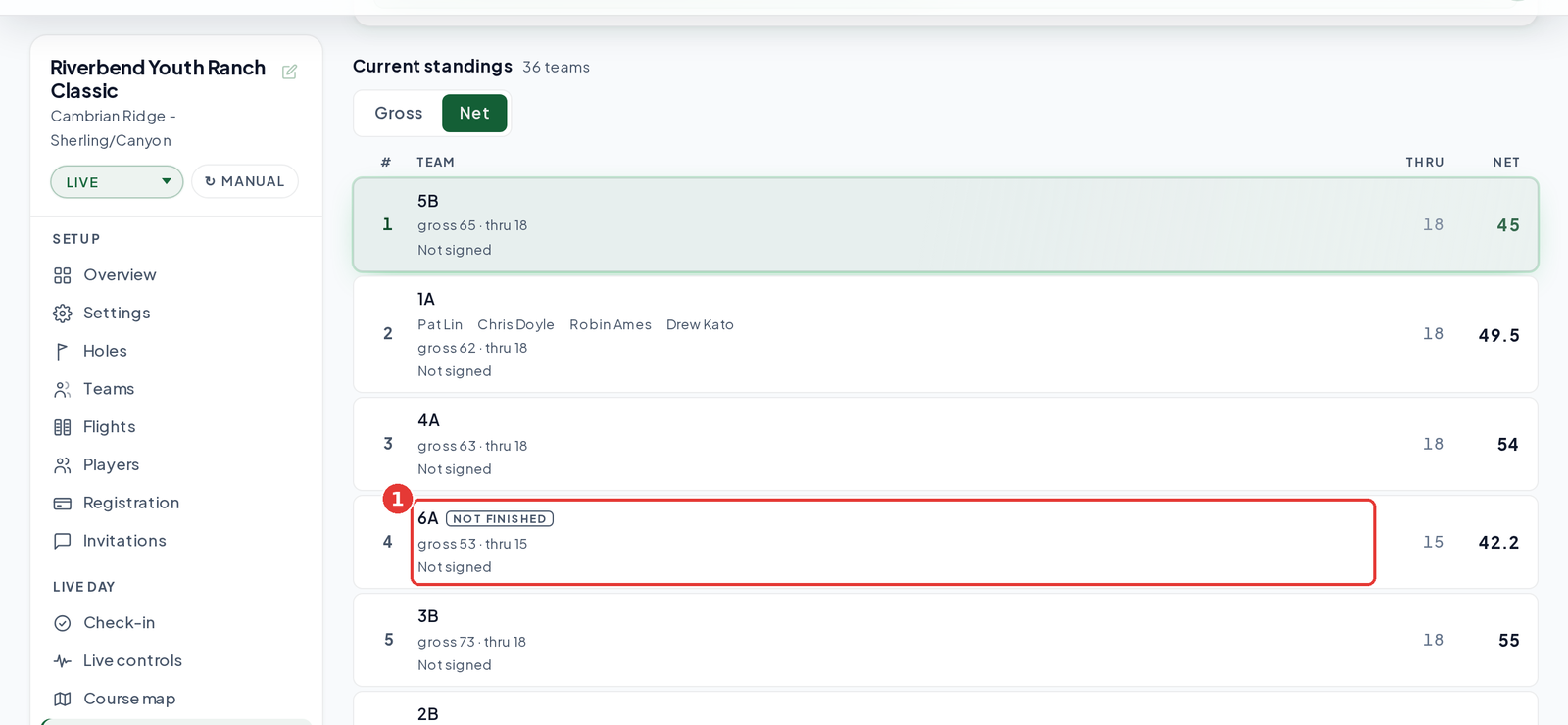Select the Net standings toggle
Viewport: 1568px width, 725px height.
[x=474, y=113]
